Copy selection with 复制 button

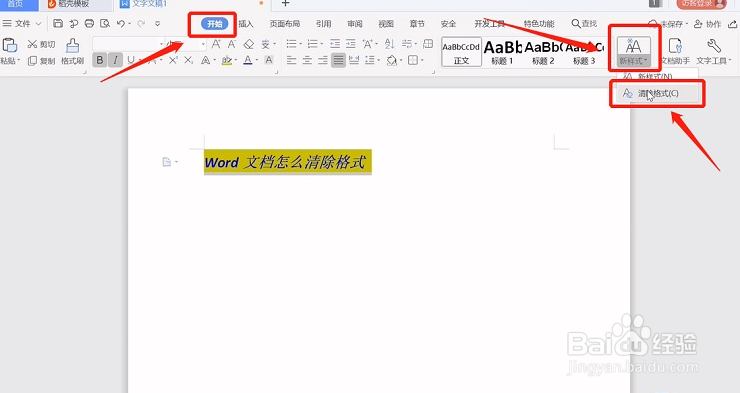[41, 60]
